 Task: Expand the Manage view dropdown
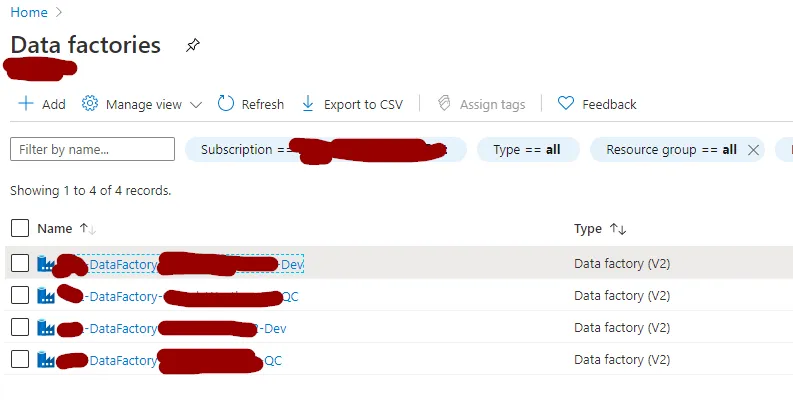click(x=196, y=104)
